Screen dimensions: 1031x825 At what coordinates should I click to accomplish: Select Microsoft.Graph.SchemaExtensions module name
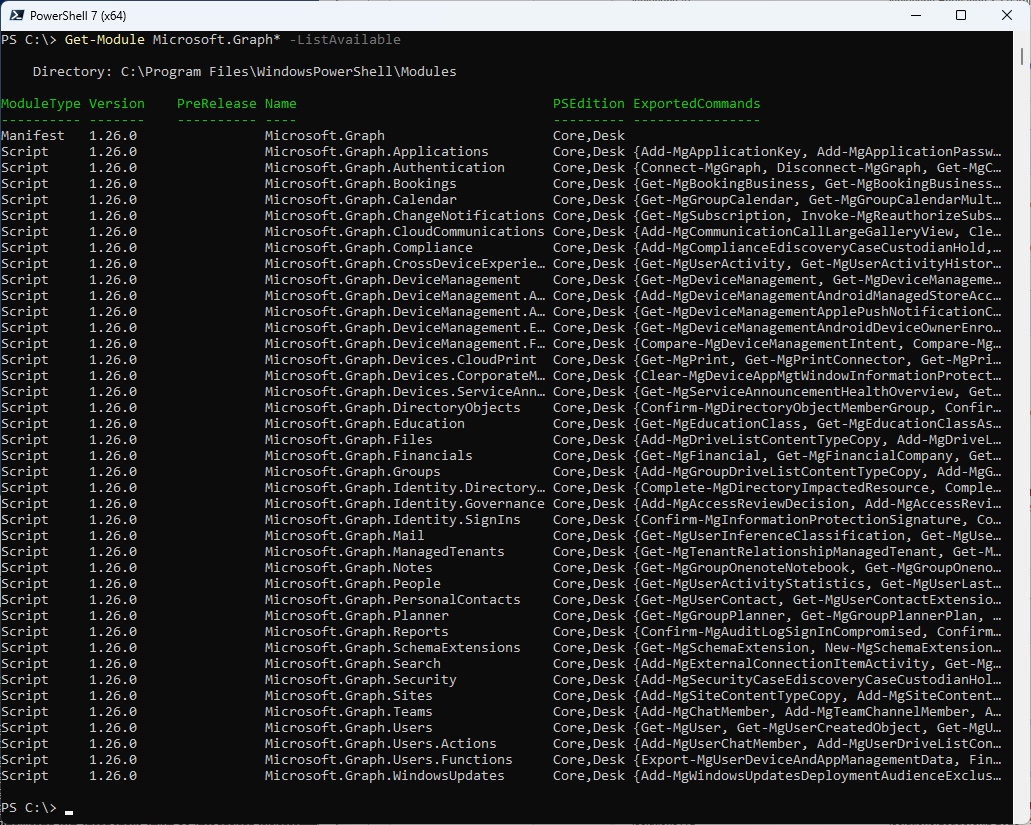pos(393,648)
